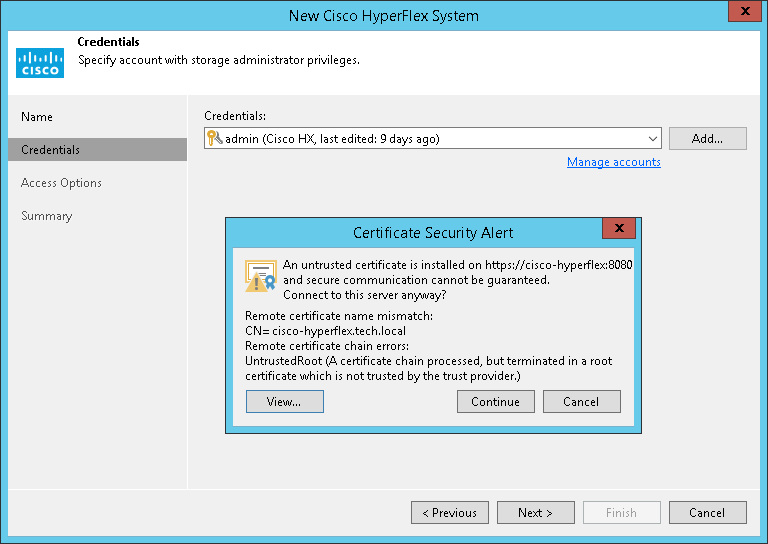Select the Access Options wizard step

[61, 183]
